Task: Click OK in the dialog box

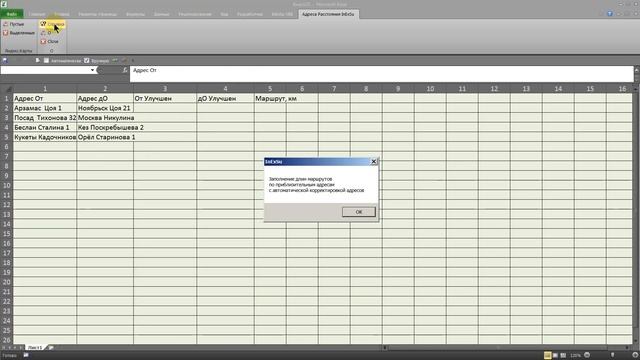Action: [358, 212]
